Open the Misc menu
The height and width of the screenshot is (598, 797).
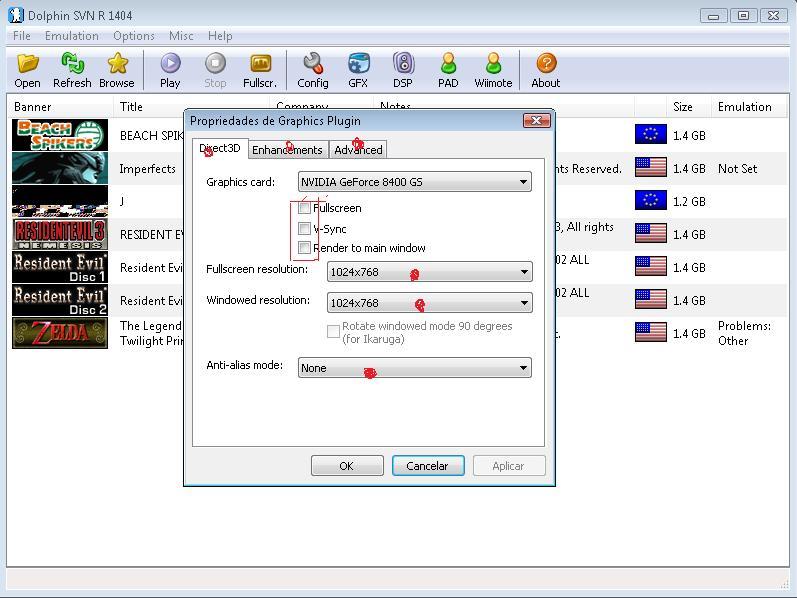click(x=181, y=36)
